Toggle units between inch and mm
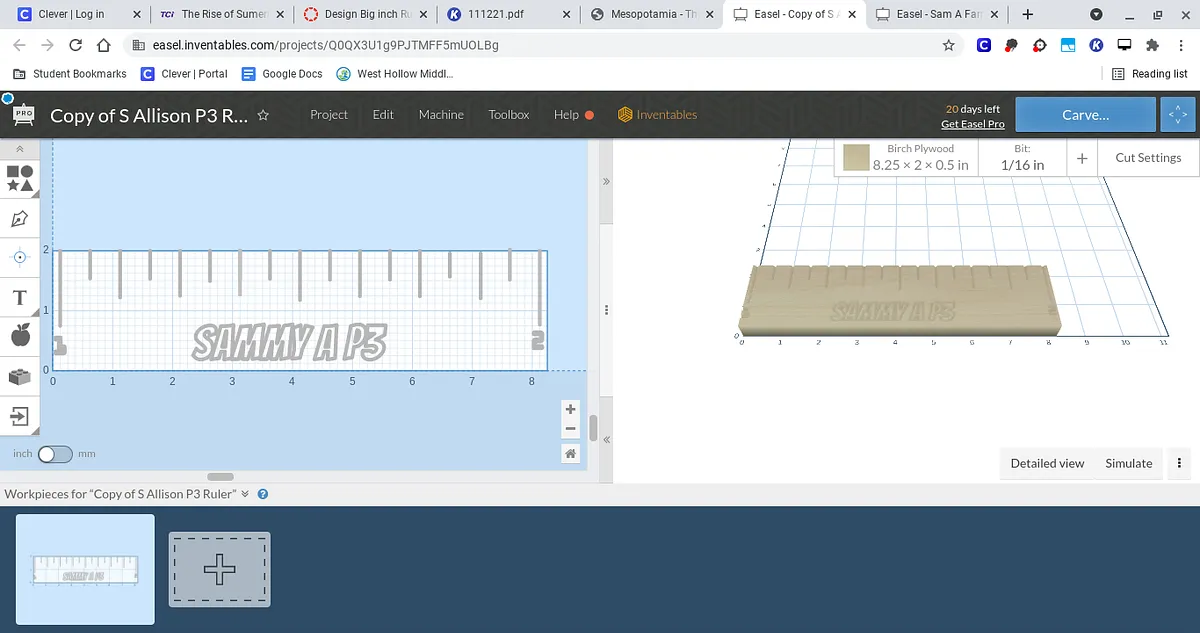 [x=55, y=454]
